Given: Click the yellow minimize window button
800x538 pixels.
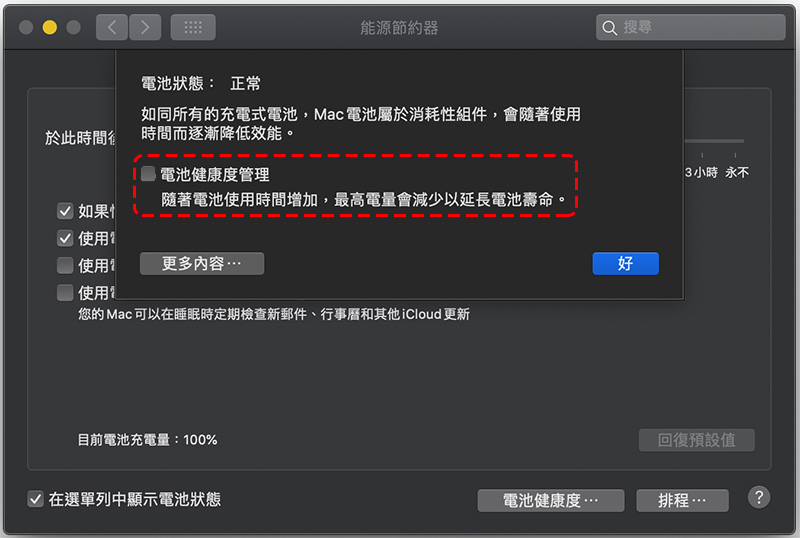Looking at the screenshot, I should point(49,27).
